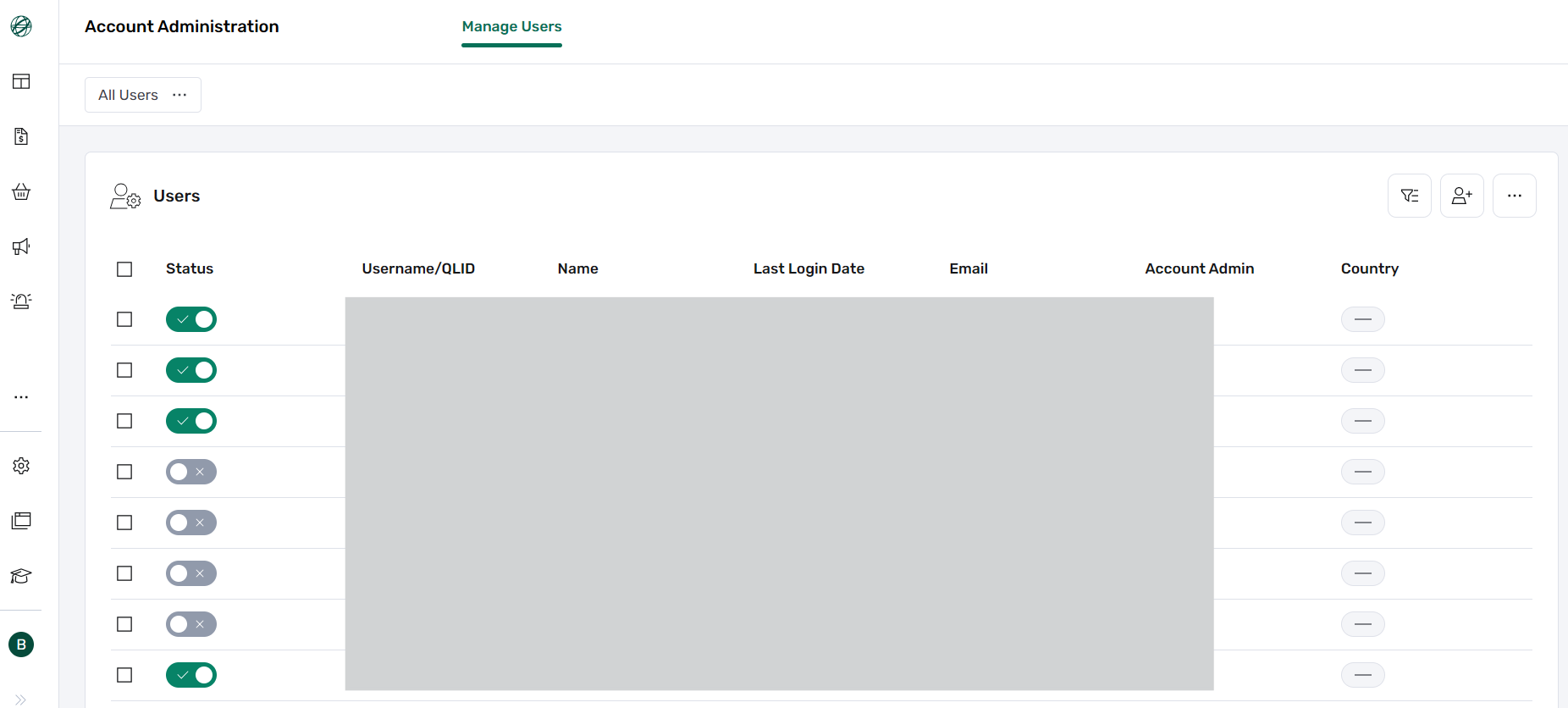Enable the seventh row status toggle
The height and width of the screenshot is (708, 1568).
click(x=191, y=624)
